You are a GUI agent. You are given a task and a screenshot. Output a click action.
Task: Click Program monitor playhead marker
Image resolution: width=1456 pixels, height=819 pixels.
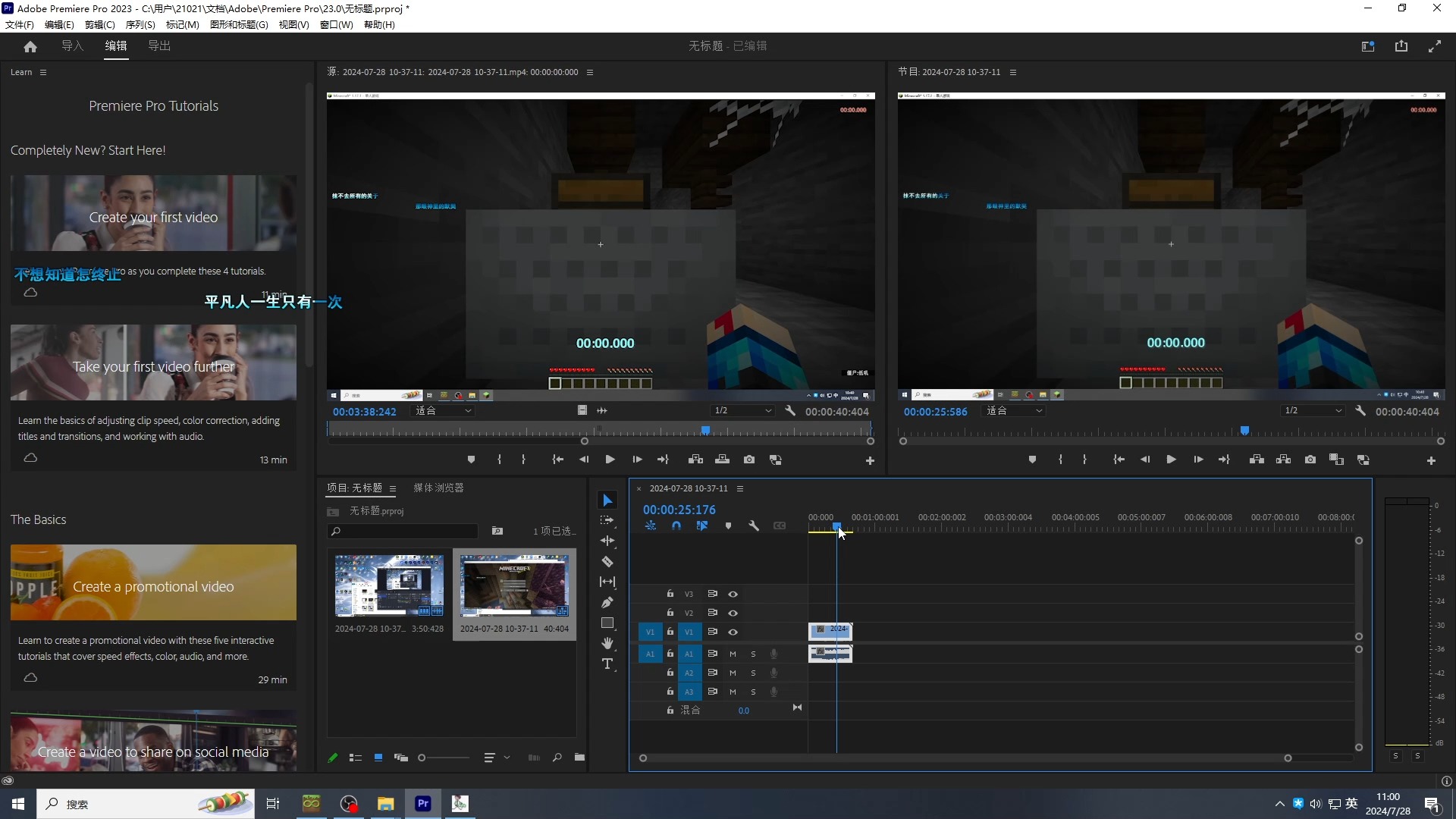1244,431
